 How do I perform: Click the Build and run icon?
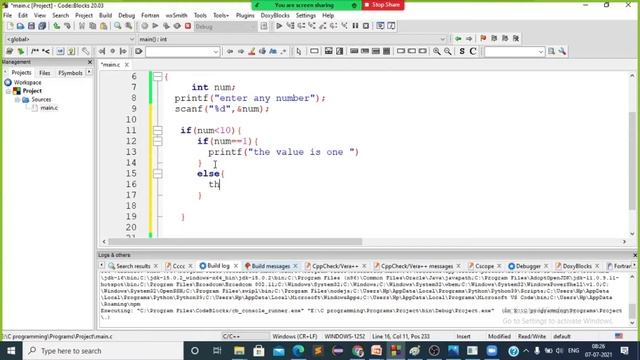click(x=166, y=26)
